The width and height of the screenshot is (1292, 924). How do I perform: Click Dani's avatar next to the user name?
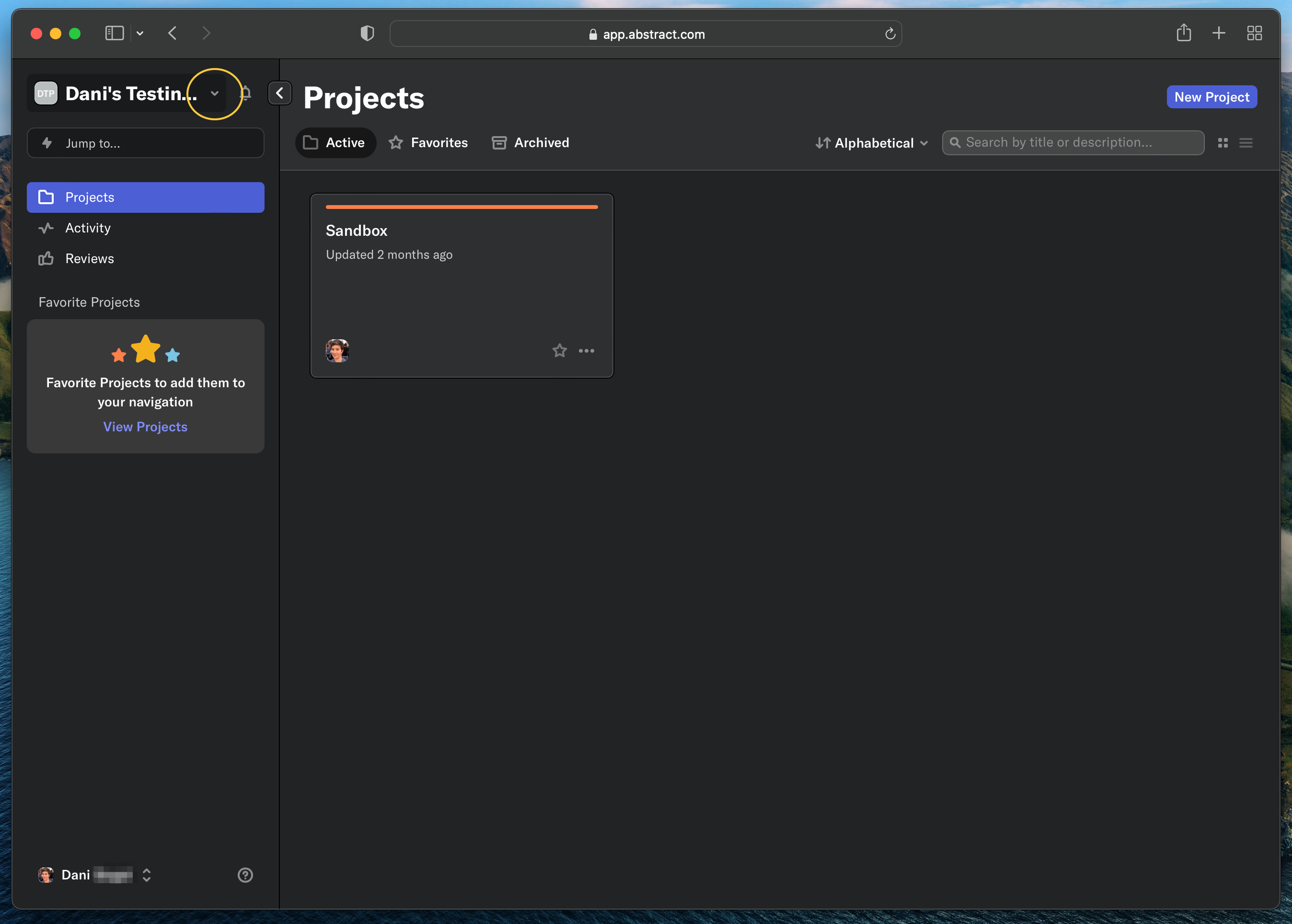(x=46, y=875)
